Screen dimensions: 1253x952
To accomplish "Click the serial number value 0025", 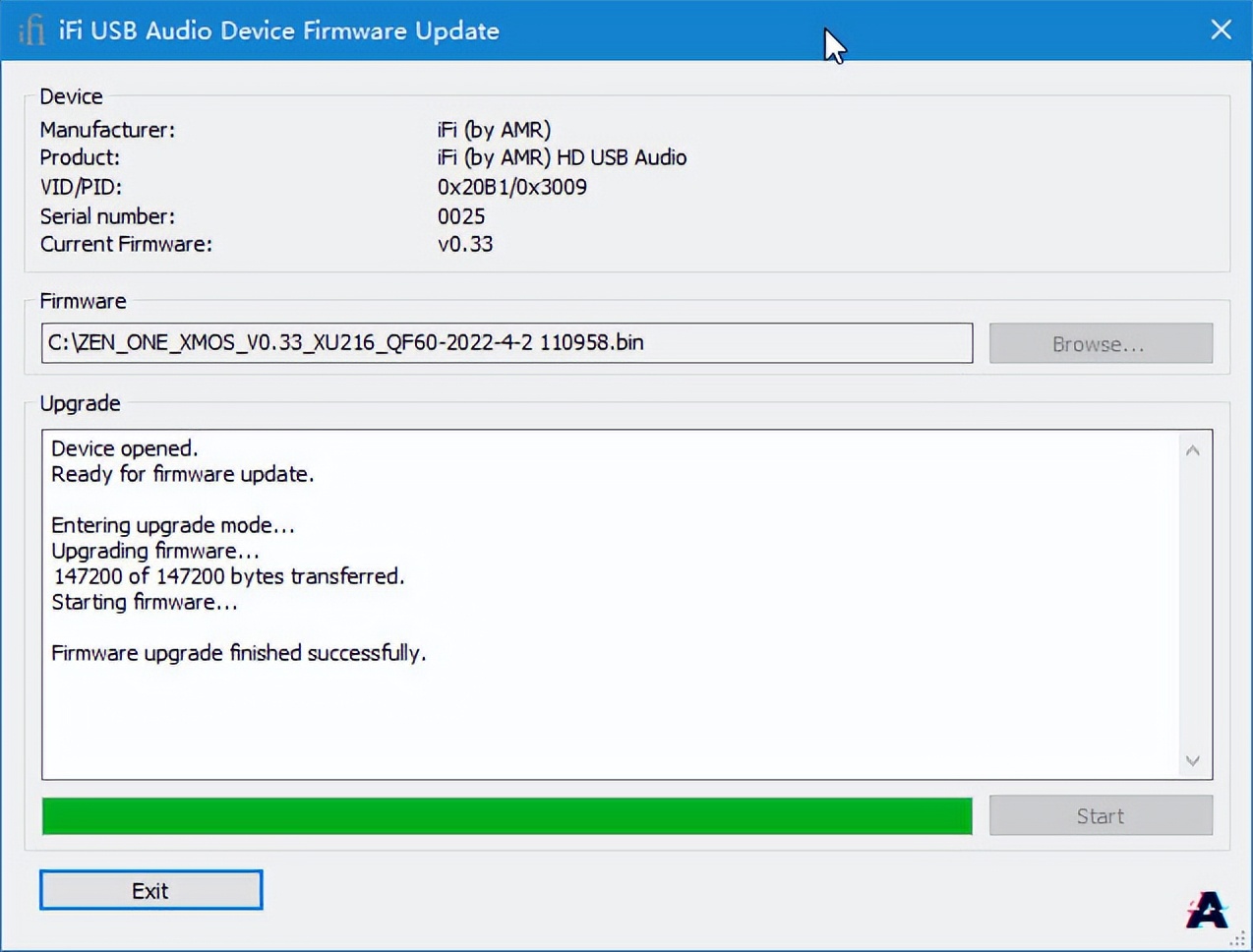I will click(461, 216).
